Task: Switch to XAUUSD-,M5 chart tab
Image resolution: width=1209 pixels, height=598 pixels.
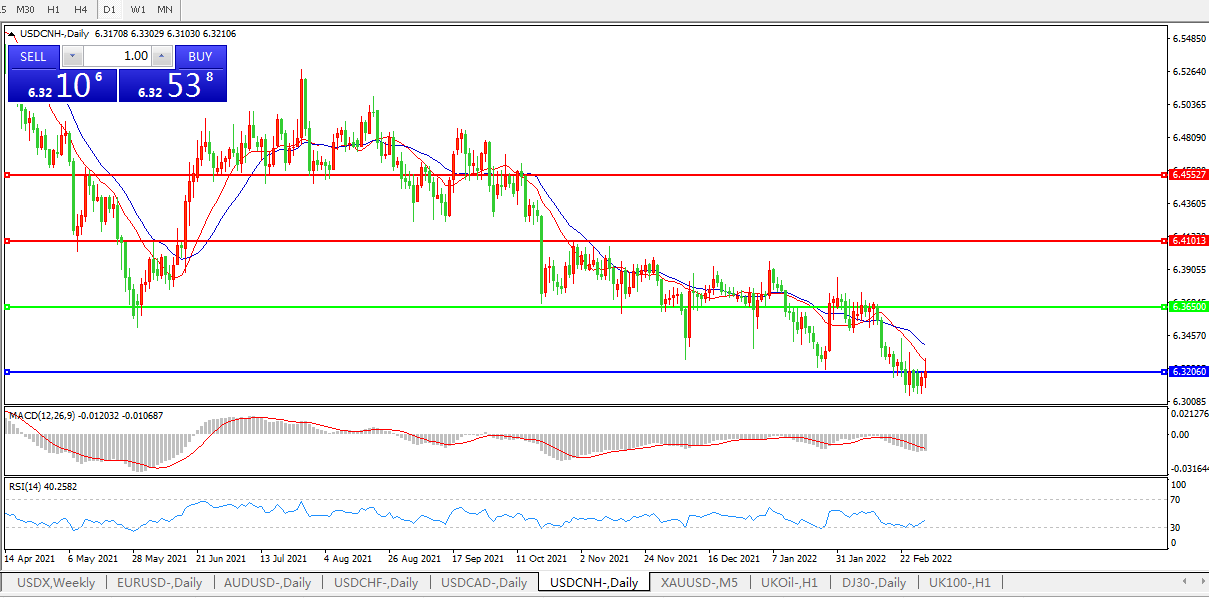Action: (699, 582)
